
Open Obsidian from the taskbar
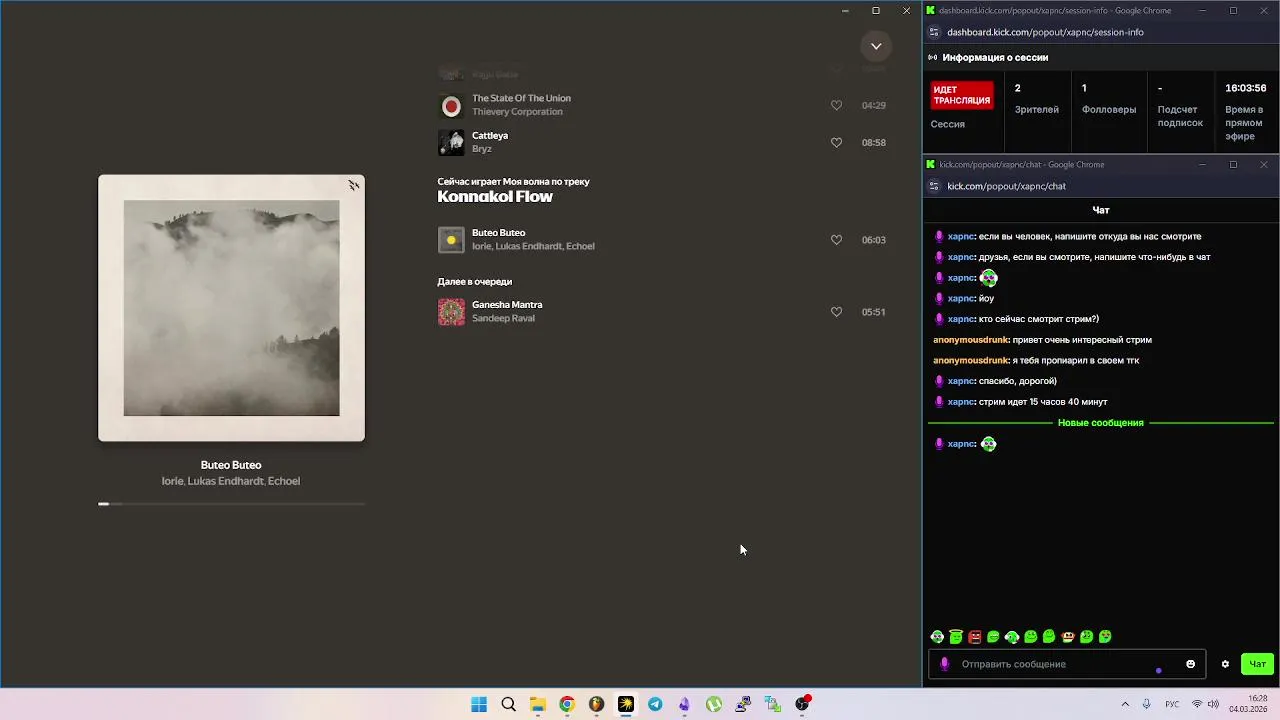(x=684, y=705)
